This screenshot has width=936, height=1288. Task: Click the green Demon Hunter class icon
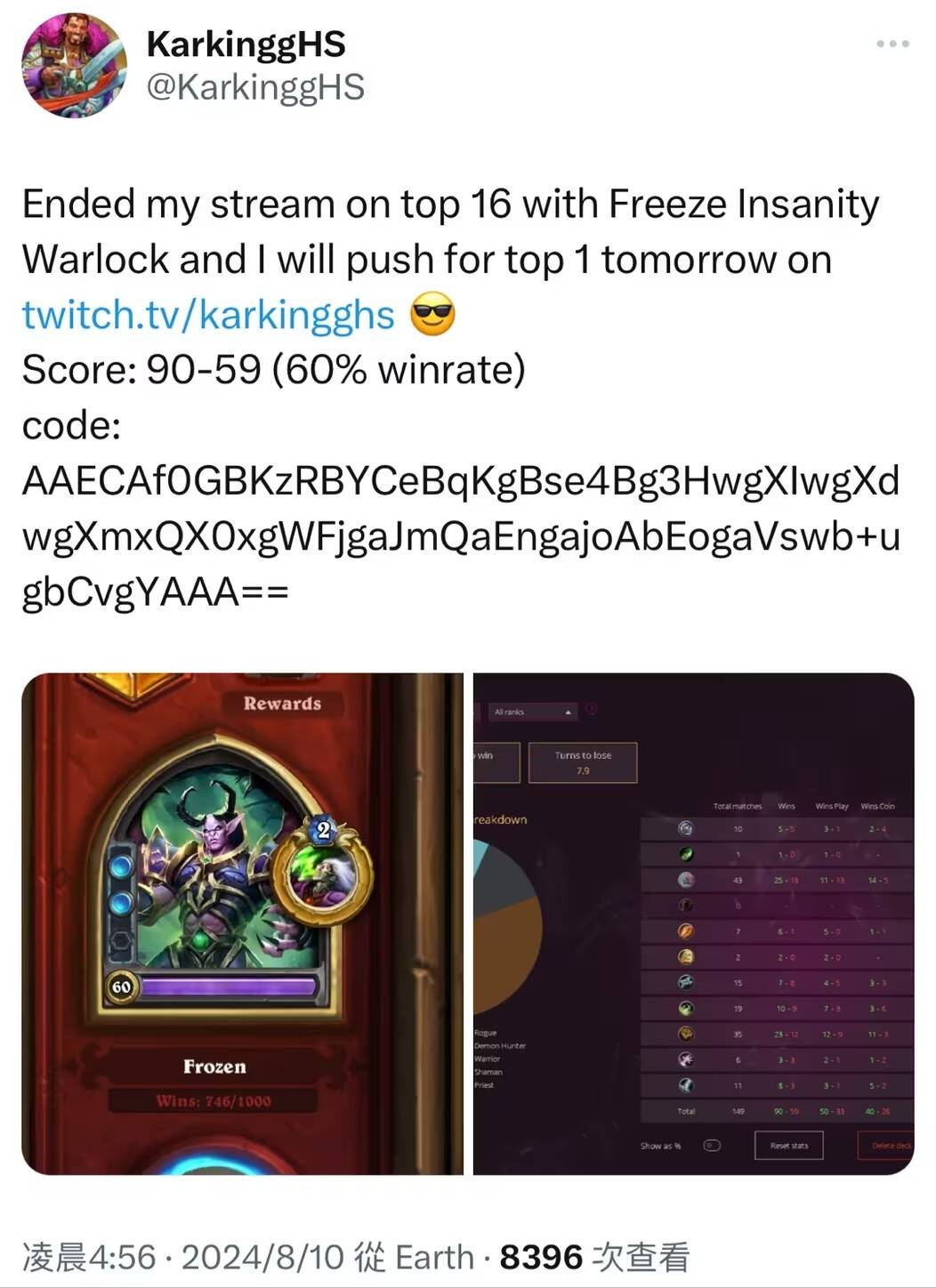point(686,854)
